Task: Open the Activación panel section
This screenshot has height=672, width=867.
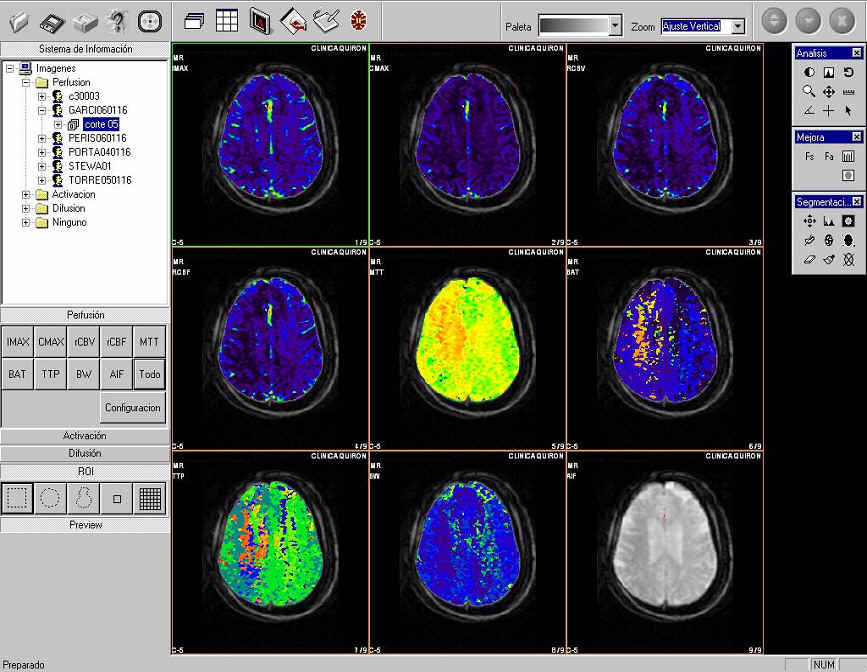Action: pyautogui.click(x=85, y=436)
